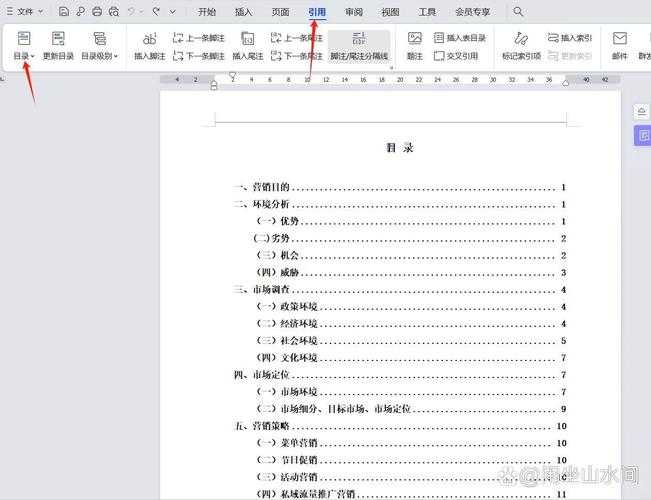Click 题注 caption icon
The image size is (651, 500).
pyautogui.click(x=415, y=46)
